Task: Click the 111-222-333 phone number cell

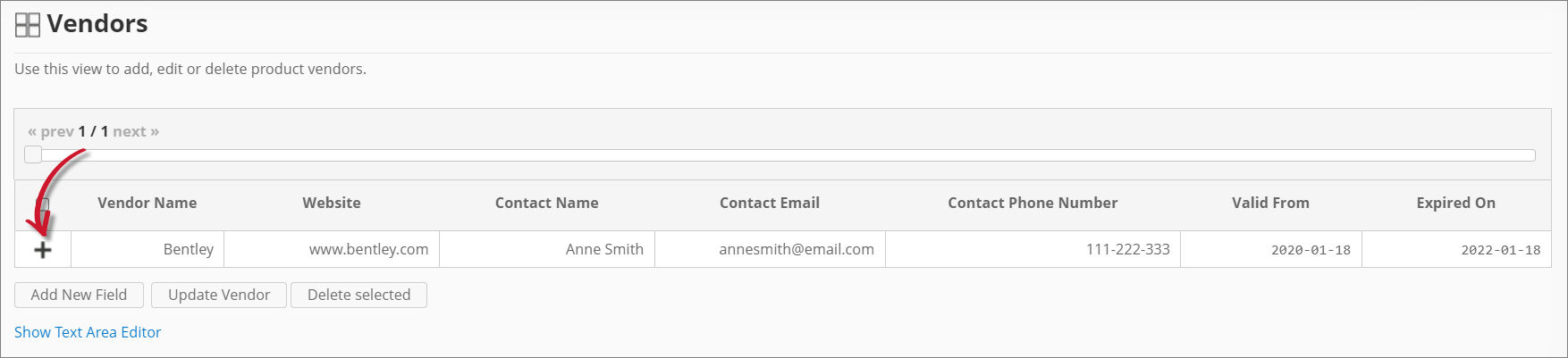Action: pos(1127,249)
